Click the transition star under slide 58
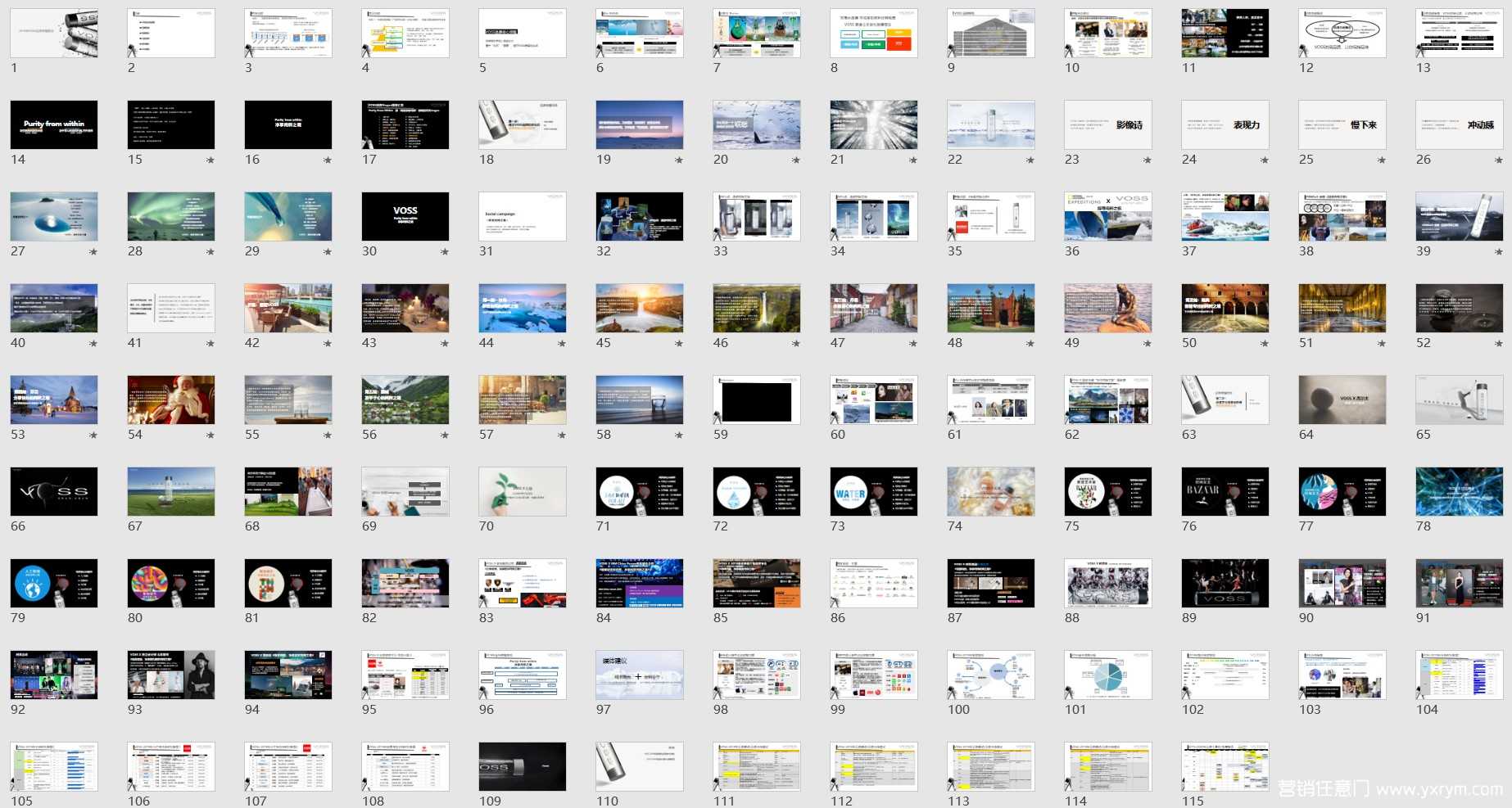 point(679,436)
